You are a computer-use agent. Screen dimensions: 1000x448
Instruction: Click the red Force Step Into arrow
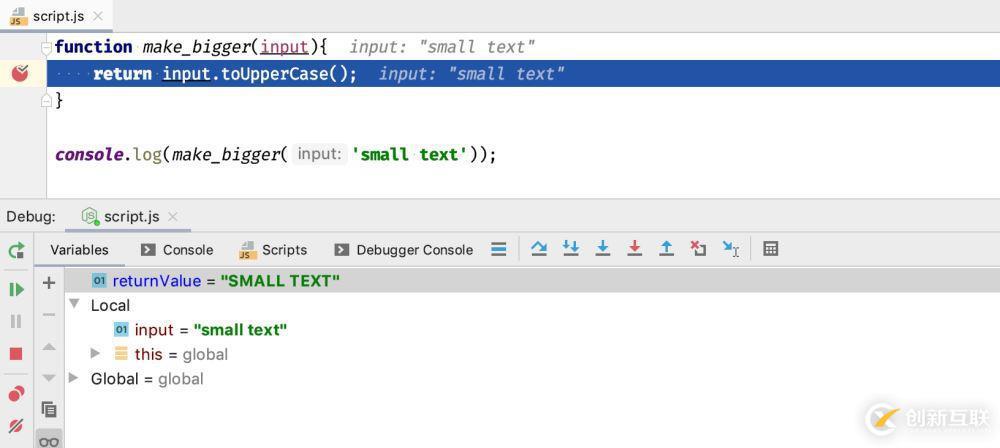pos(635,249)
